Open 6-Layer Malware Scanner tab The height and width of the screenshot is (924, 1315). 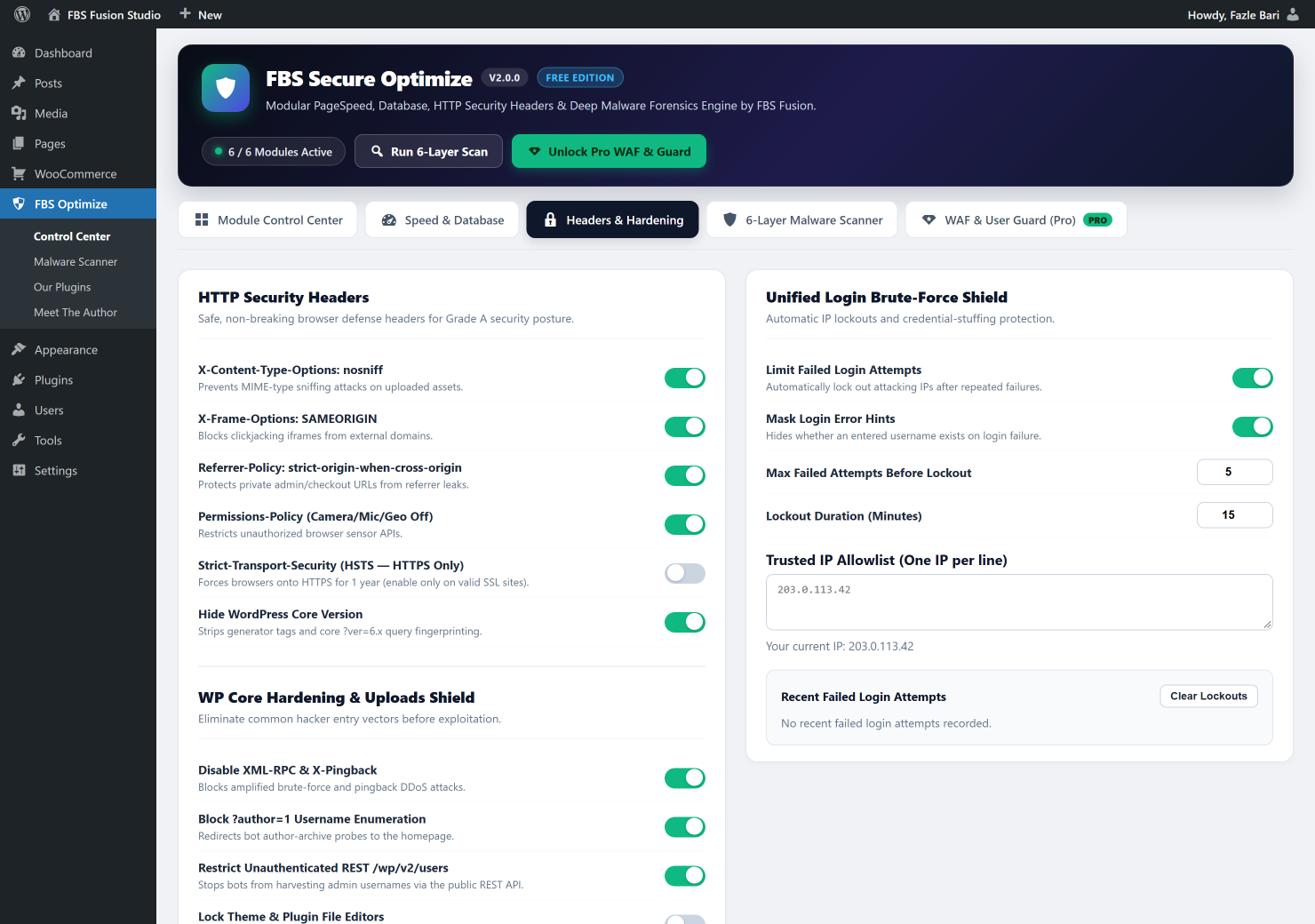[x=803, y=219]
